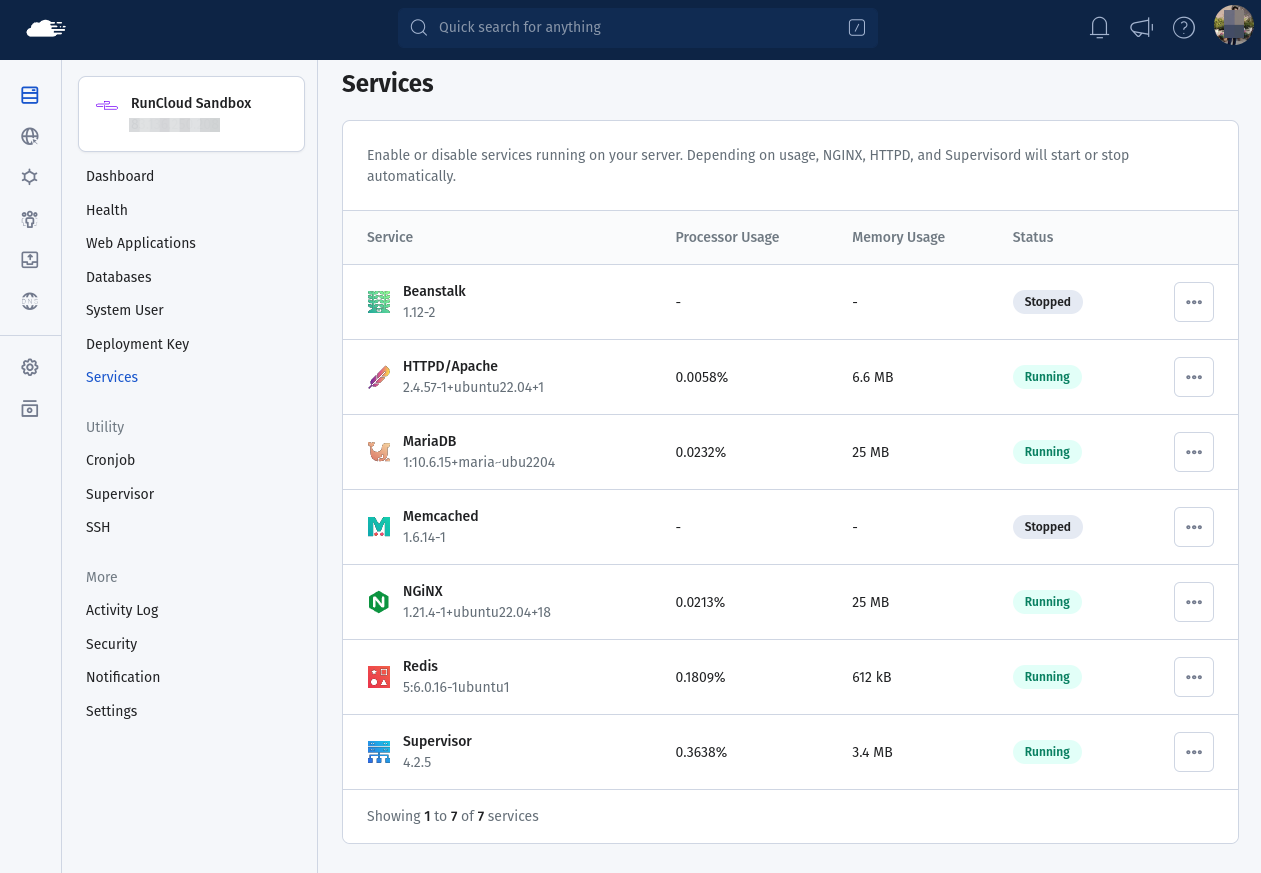Open the three-dot menu for Supervisor service

(x=1193, y=752)
